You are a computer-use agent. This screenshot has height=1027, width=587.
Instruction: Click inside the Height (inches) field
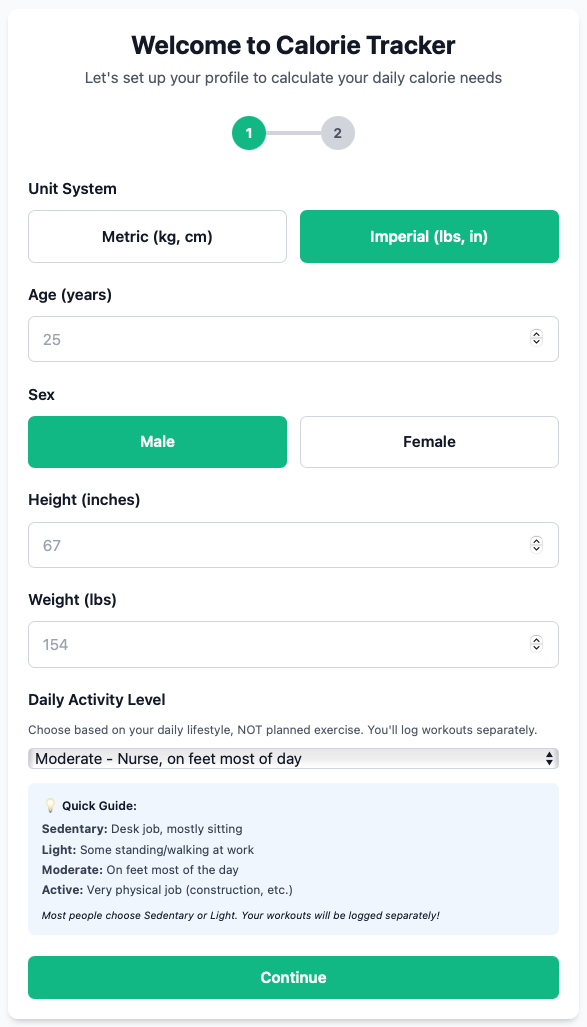pyautogui.click(x=250, y=545)
